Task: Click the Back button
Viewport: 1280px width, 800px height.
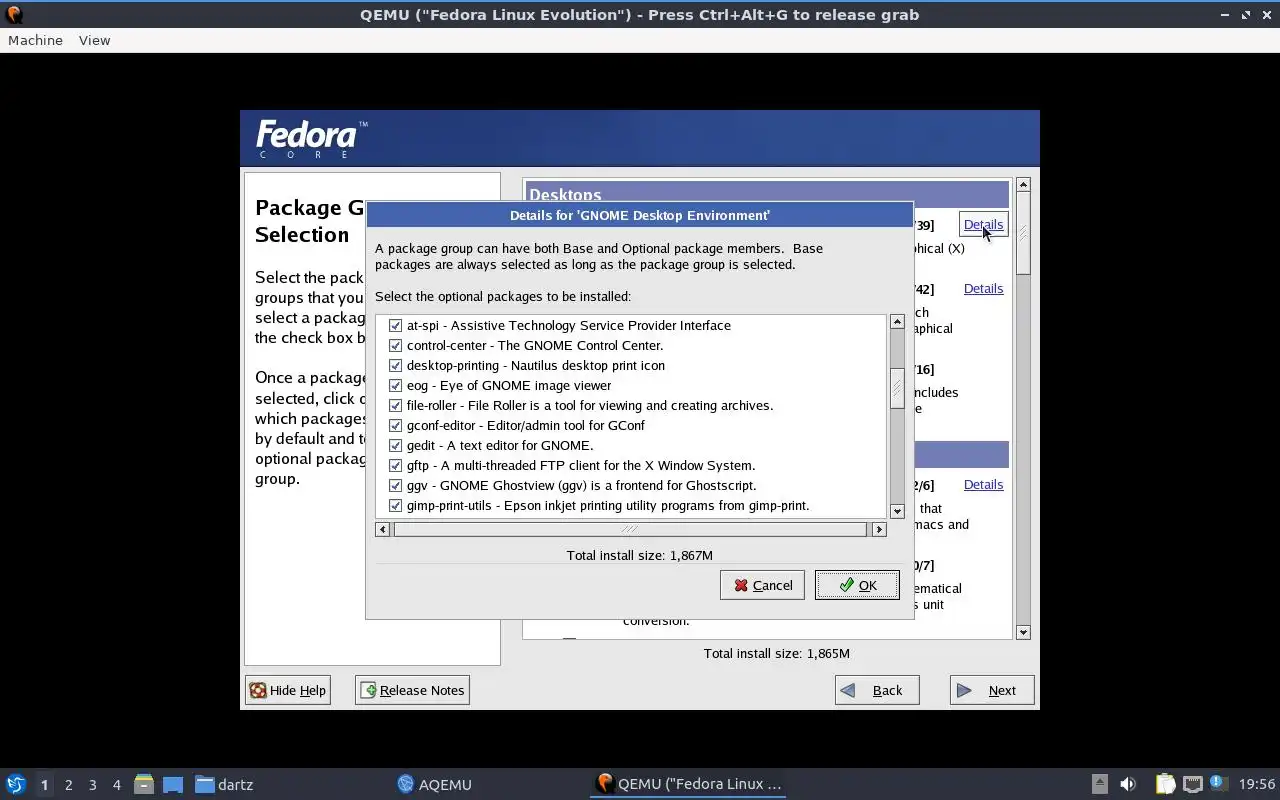Action: tap(877, 690)
